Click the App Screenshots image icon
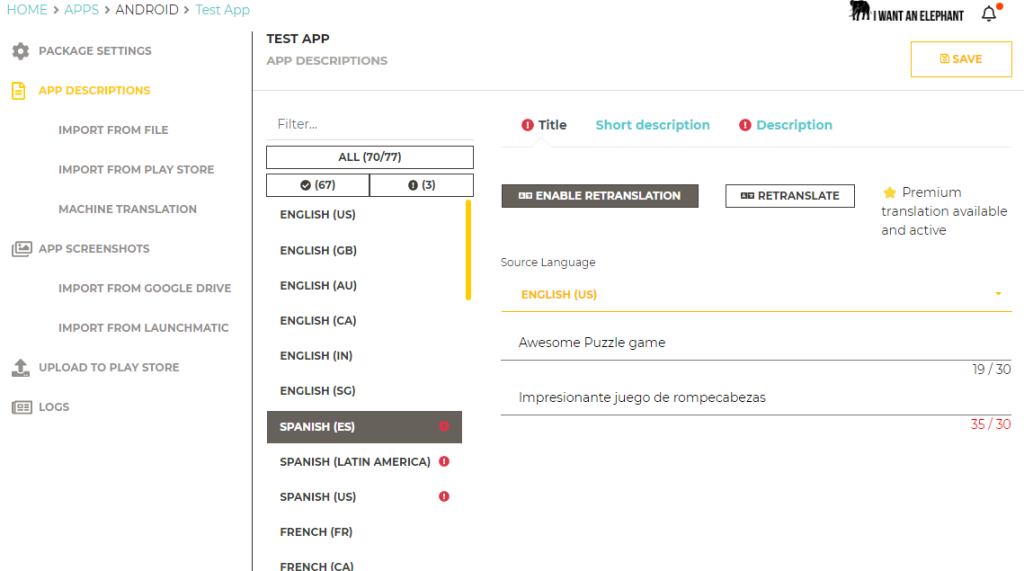The height and width of the screenshot is (571, 1024). pyautogui.click(x=22, y=249)
